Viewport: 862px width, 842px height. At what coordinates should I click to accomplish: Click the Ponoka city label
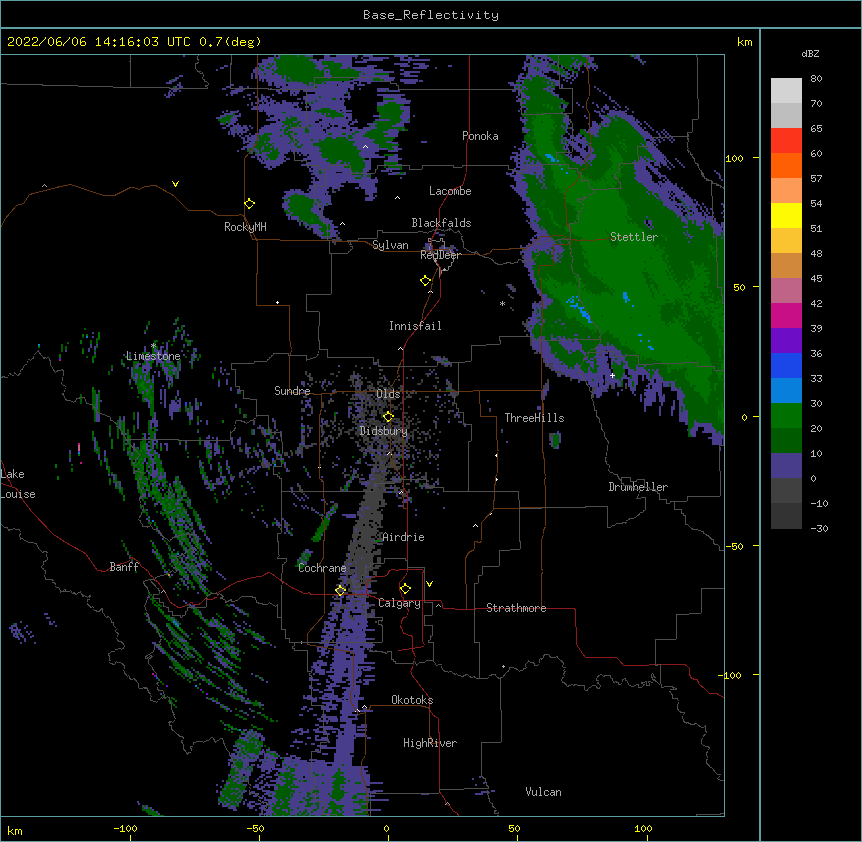pos(480,136)
